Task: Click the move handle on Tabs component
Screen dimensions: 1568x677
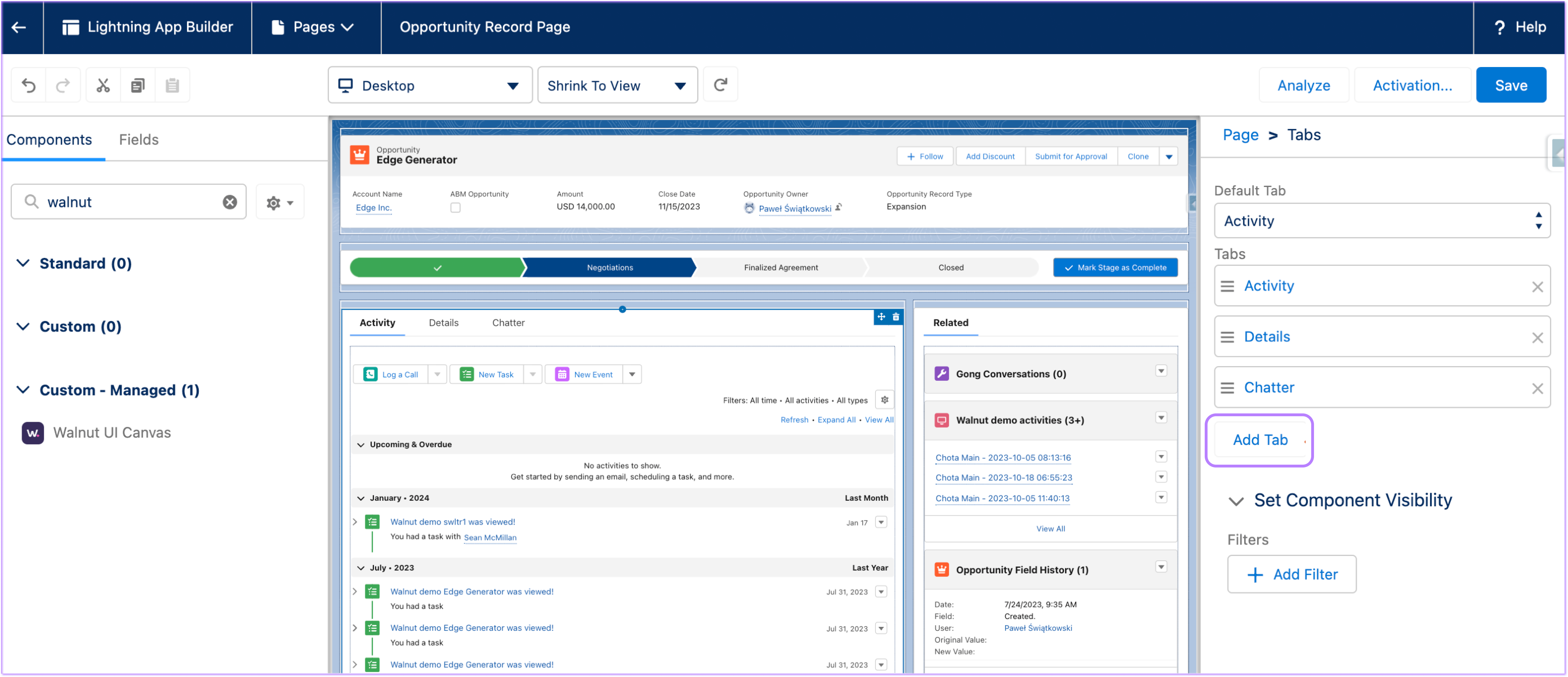Action: (881, 317)
